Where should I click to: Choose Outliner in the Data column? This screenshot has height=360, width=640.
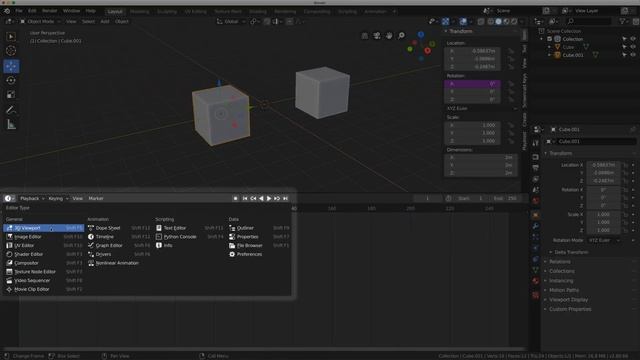(x=259, y=228)
